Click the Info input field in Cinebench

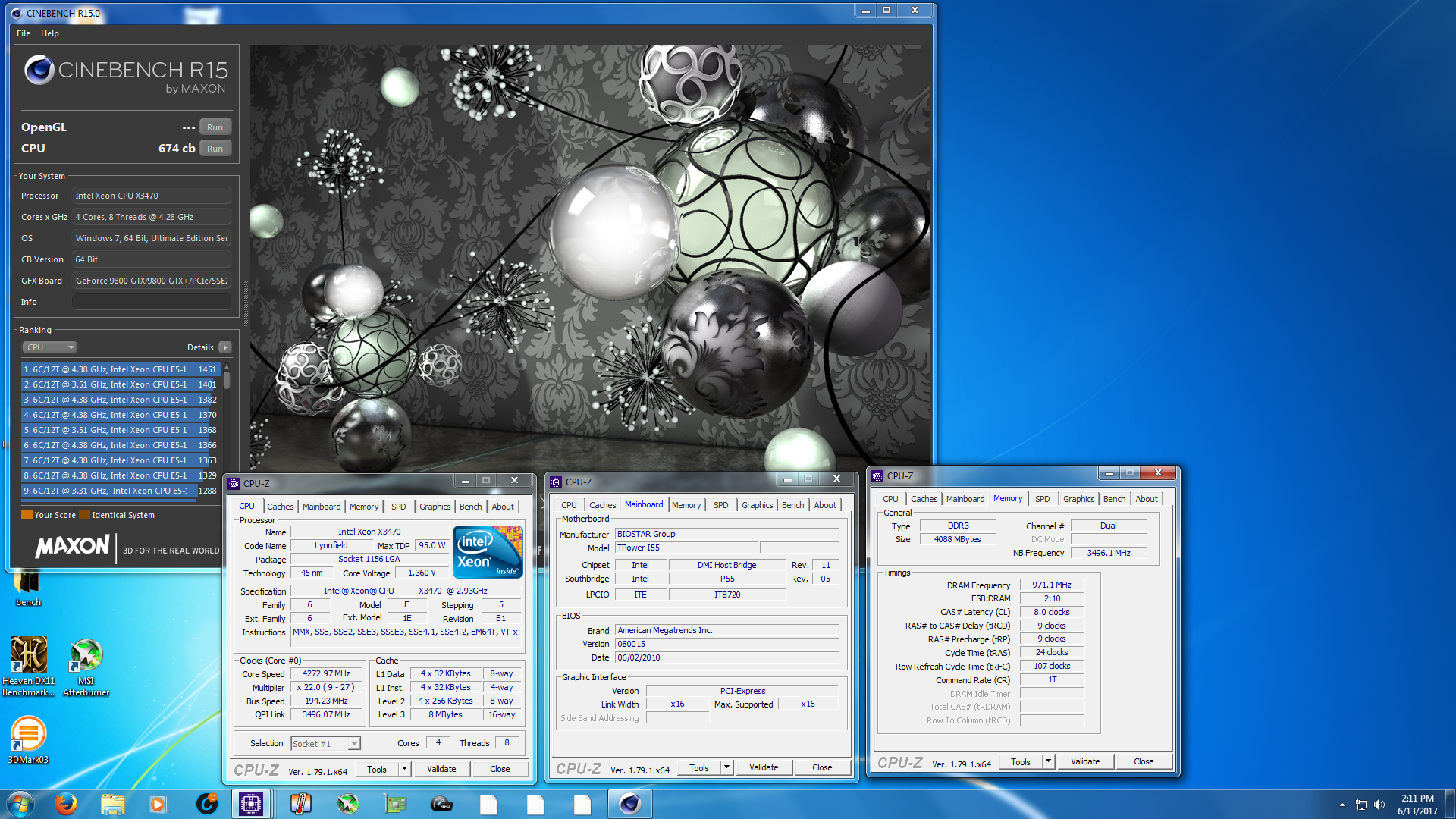pyautogui.click(x=152, y=302)
